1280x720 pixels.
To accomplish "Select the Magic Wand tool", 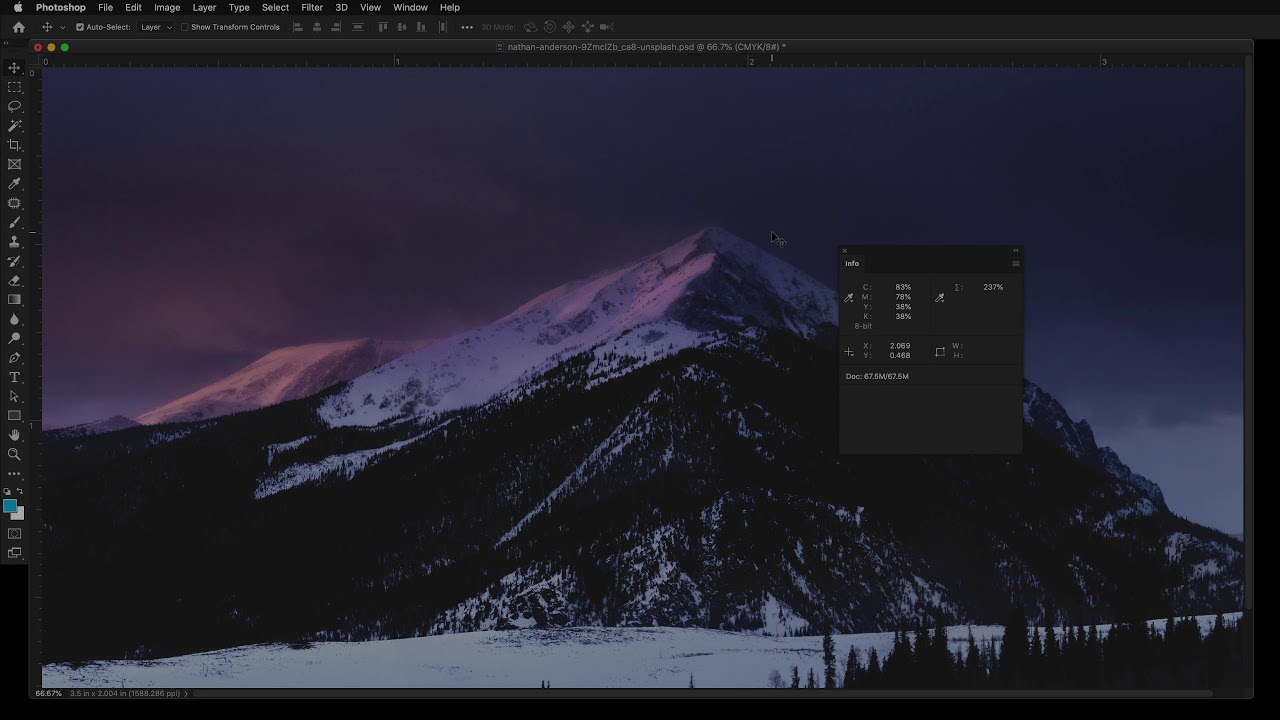I will click(14, 126).
